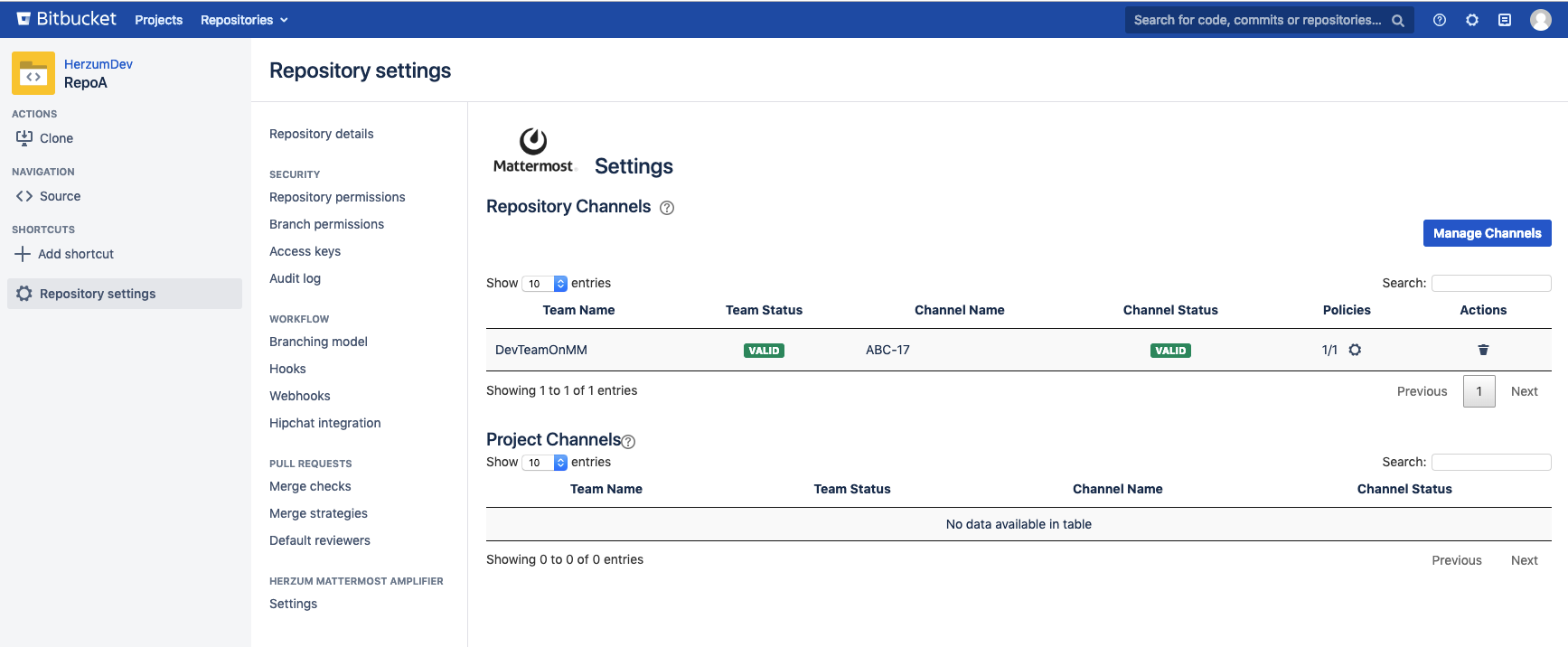The width and height of the screenshot is (1568, 647).
Task: Click the Manage Channels button
Action: click(x=1487, y=233)
